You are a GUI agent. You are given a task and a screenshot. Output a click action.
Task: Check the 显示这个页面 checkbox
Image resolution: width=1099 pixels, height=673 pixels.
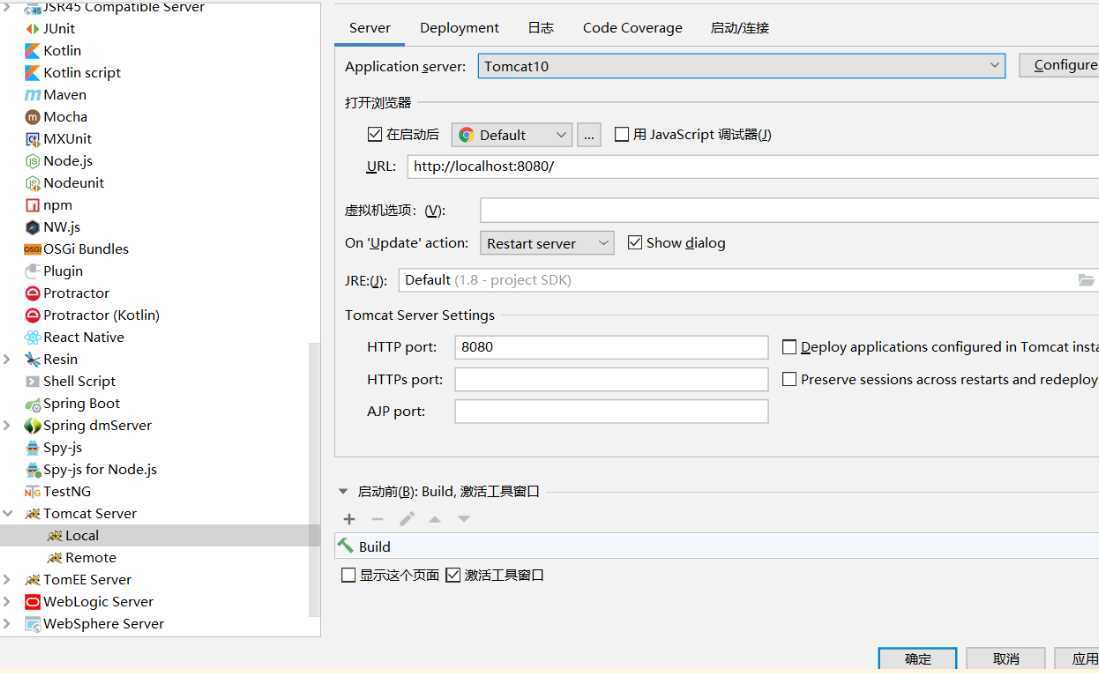click(348, 575)
